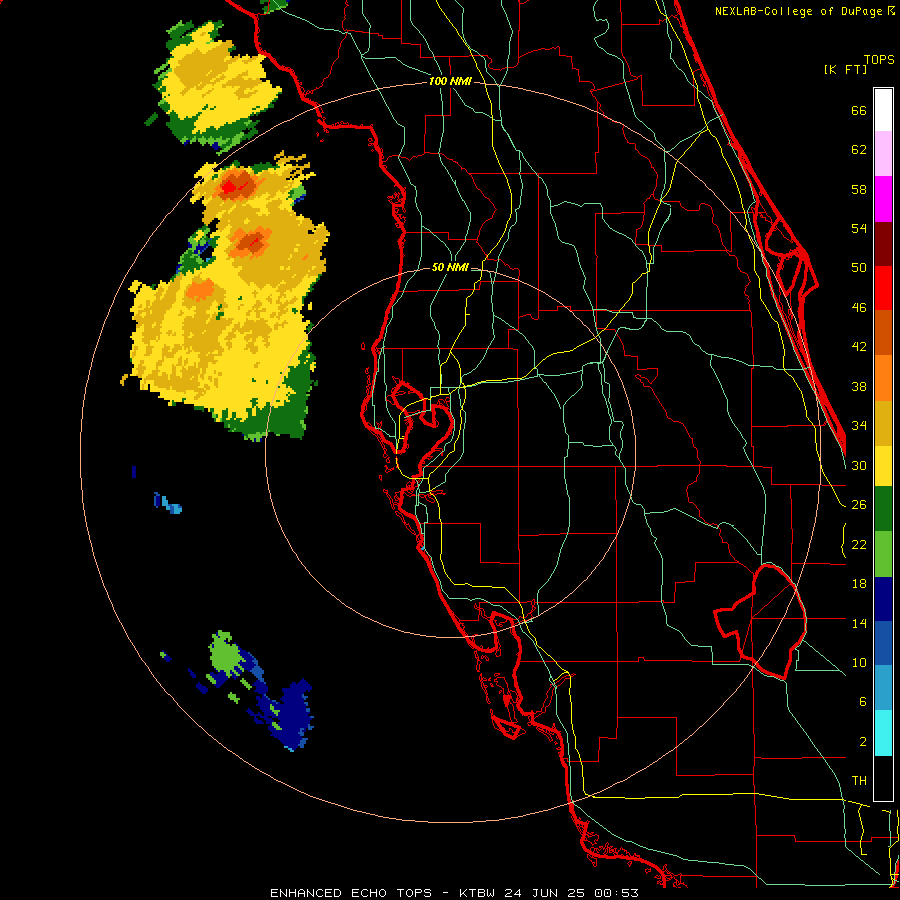Click the 00:53 timestamp
This screenshot has height=900, width=900.
[616, 893]
